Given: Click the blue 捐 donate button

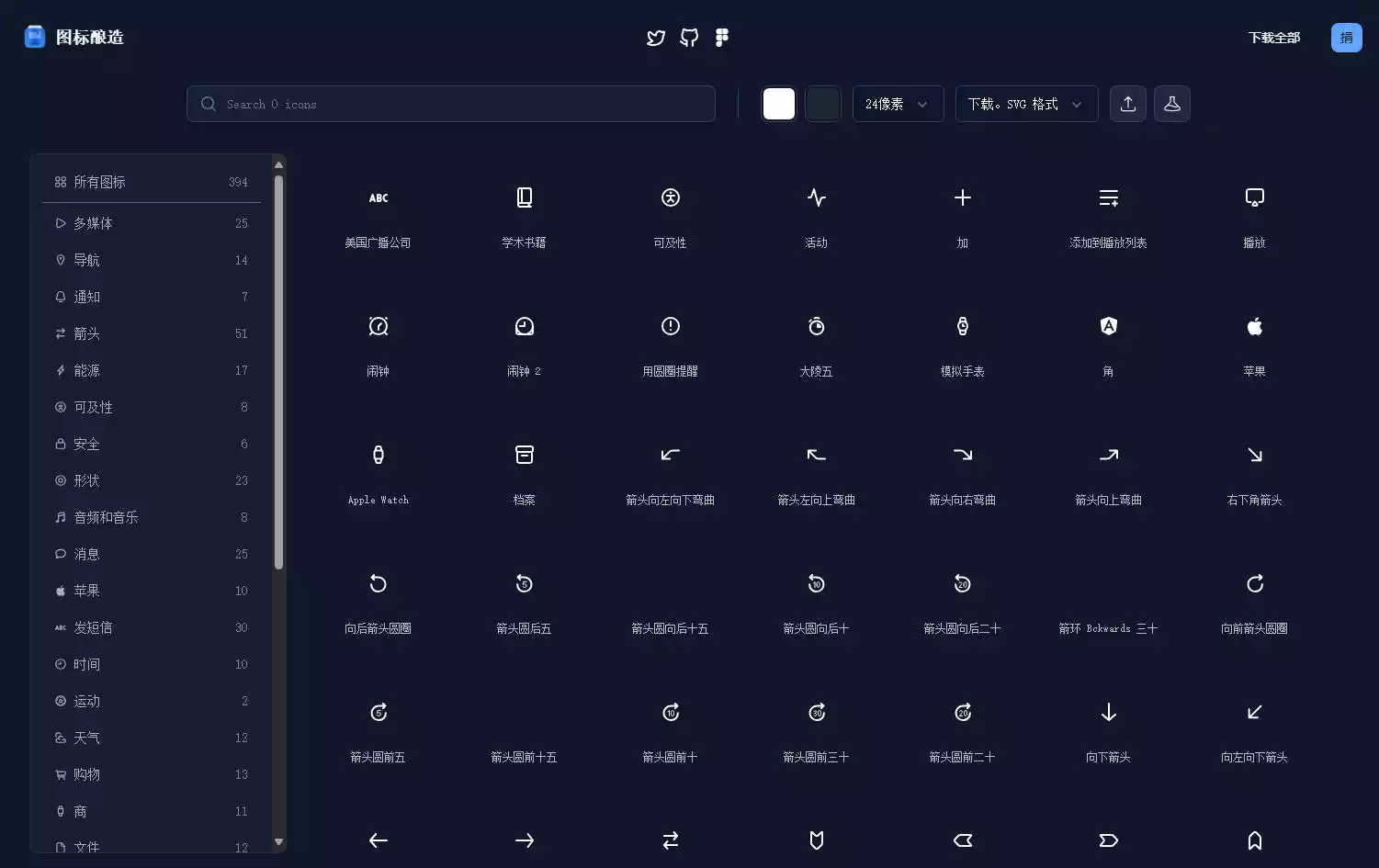Looking at the screenshot, I should [1347, 38].
